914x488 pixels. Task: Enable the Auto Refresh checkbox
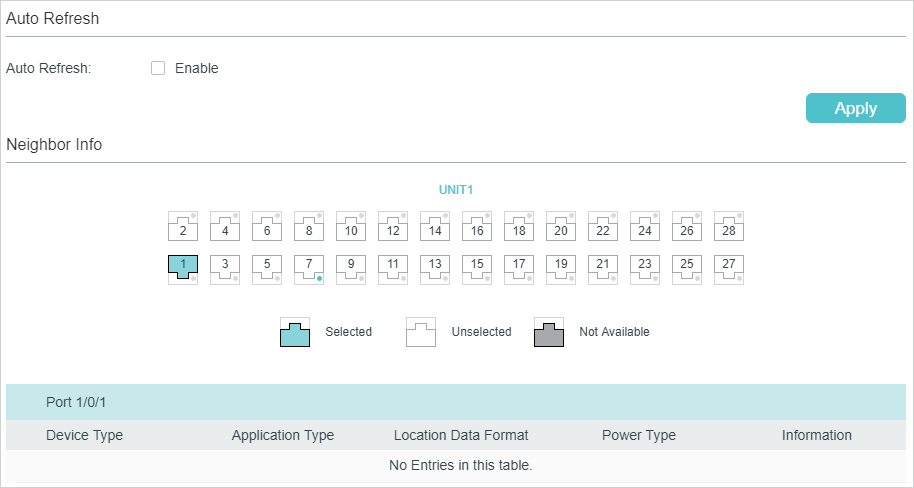point(157,69)
